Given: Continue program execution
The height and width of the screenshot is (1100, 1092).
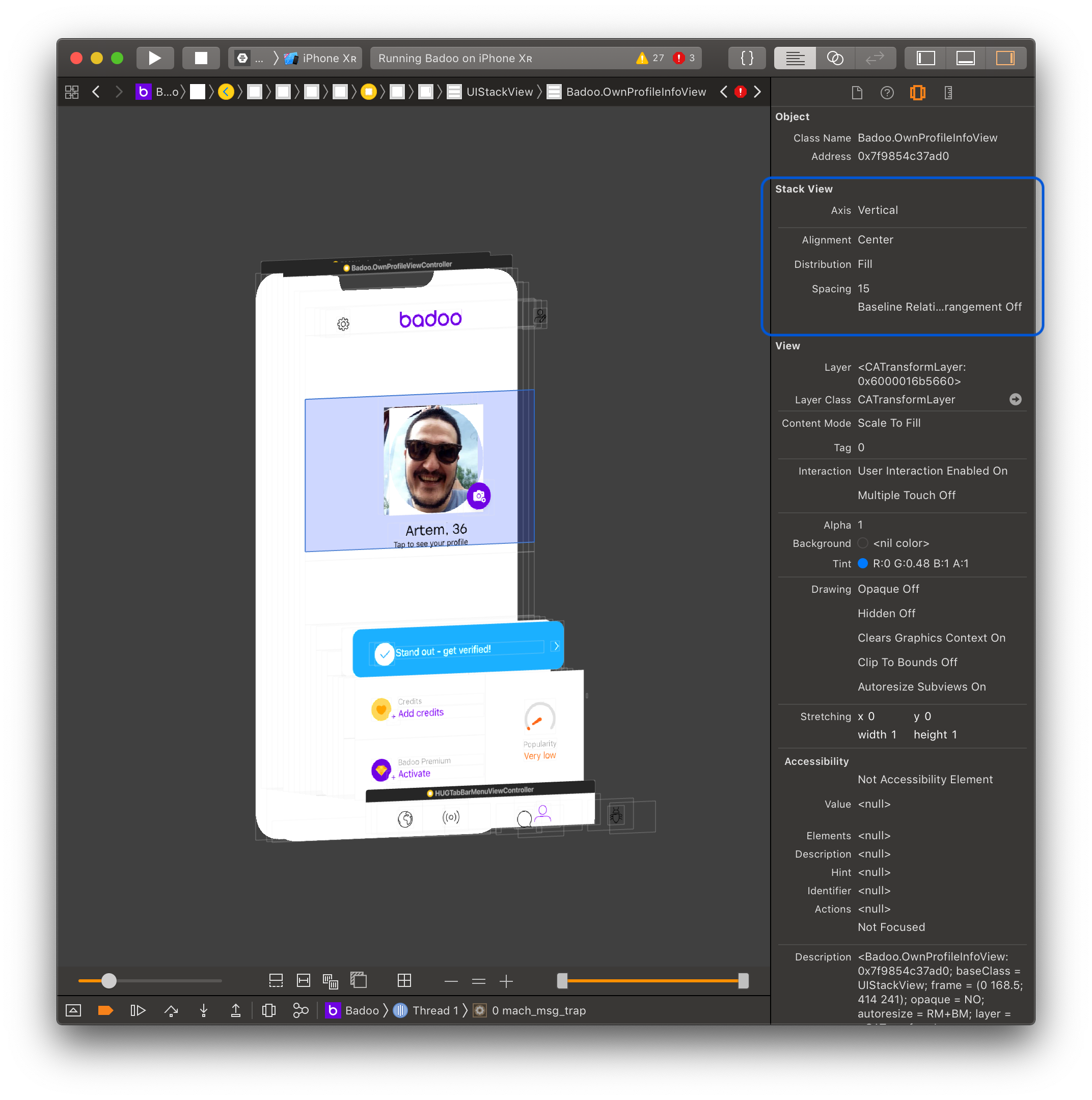Looking at the screenshot, I should pos(138,1010).
